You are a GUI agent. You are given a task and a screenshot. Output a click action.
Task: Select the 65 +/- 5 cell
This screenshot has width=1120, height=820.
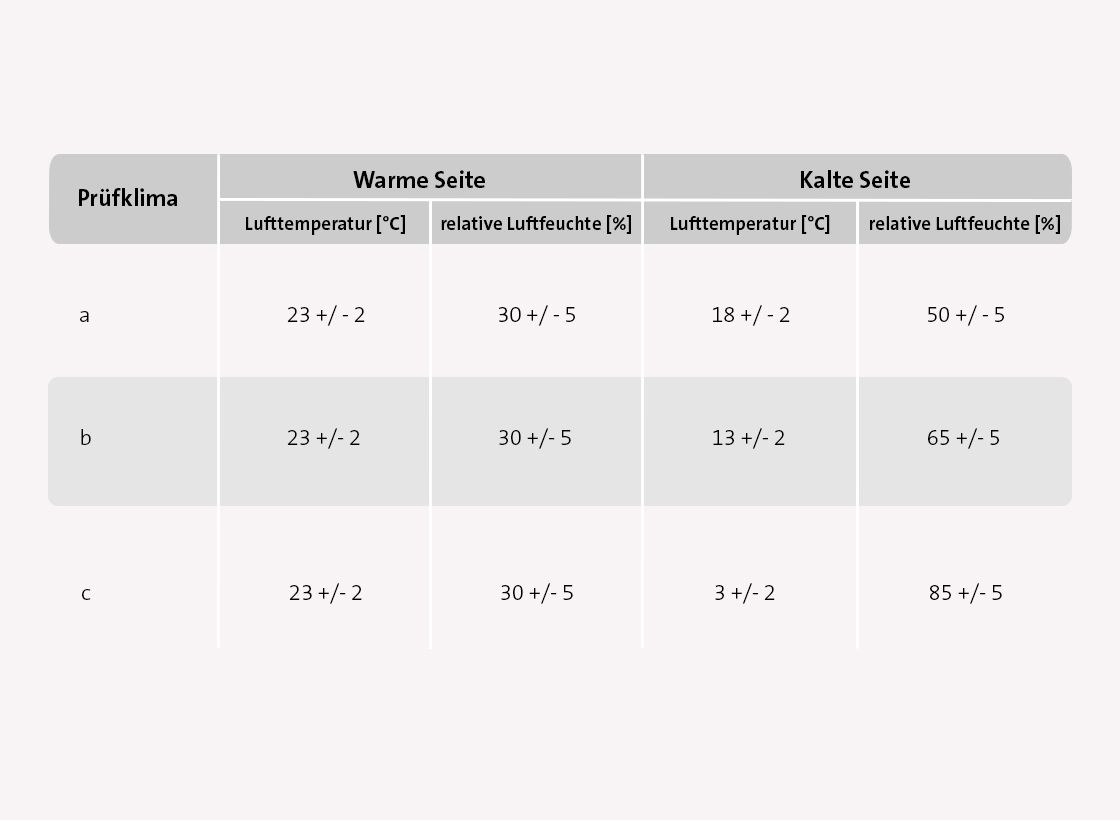(963, 438)
